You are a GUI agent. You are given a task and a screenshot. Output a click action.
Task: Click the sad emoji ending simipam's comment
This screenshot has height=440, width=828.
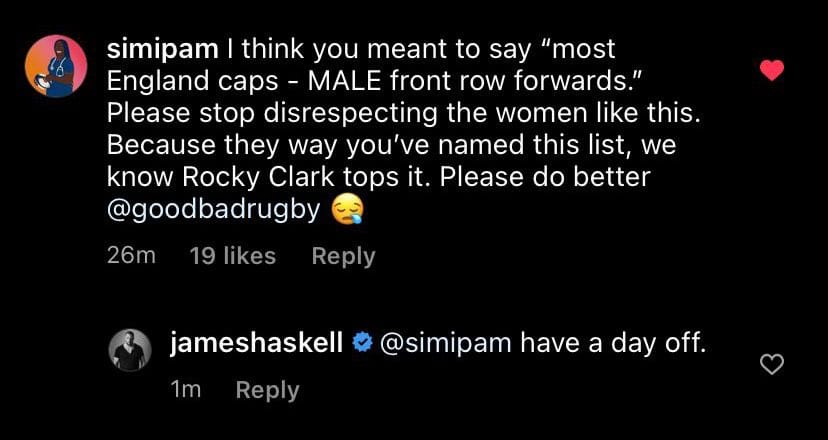[349, 211]
